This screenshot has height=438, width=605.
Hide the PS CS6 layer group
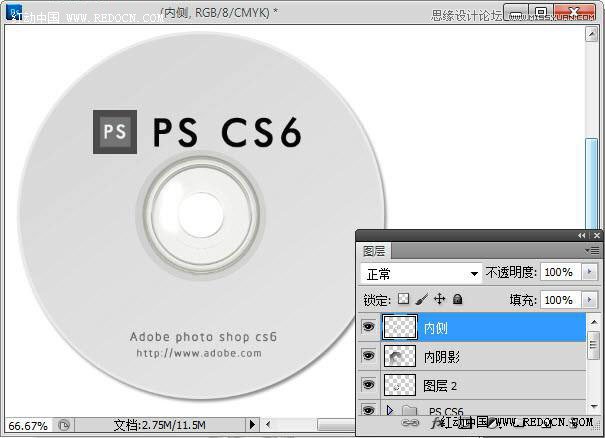click(x=368, y=410)
